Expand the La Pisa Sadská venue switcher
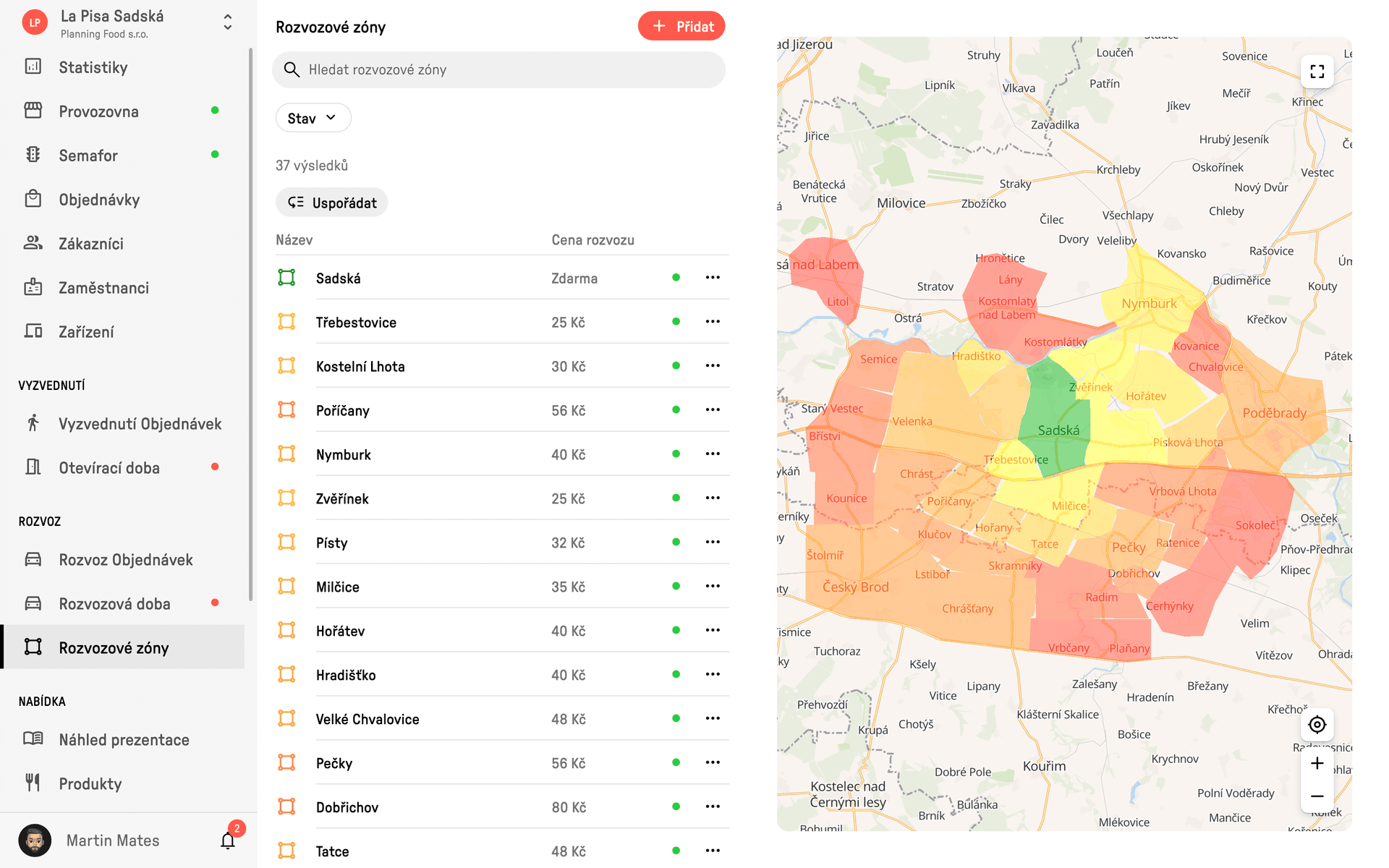This screenshot has height=868, width=1389. [x=227, y=22]
